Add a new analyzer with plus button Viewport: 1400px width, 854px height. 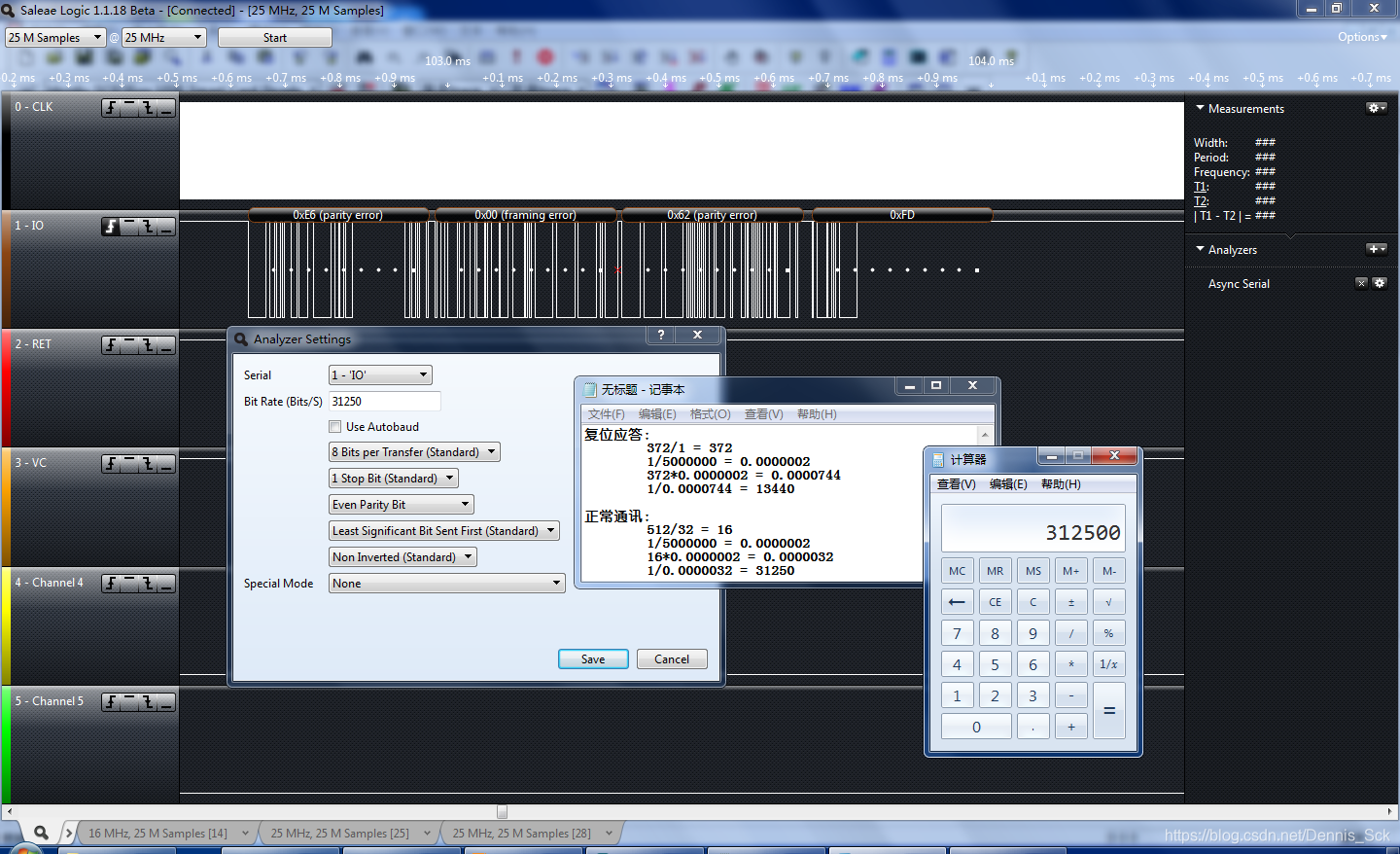click(1377, 249)
